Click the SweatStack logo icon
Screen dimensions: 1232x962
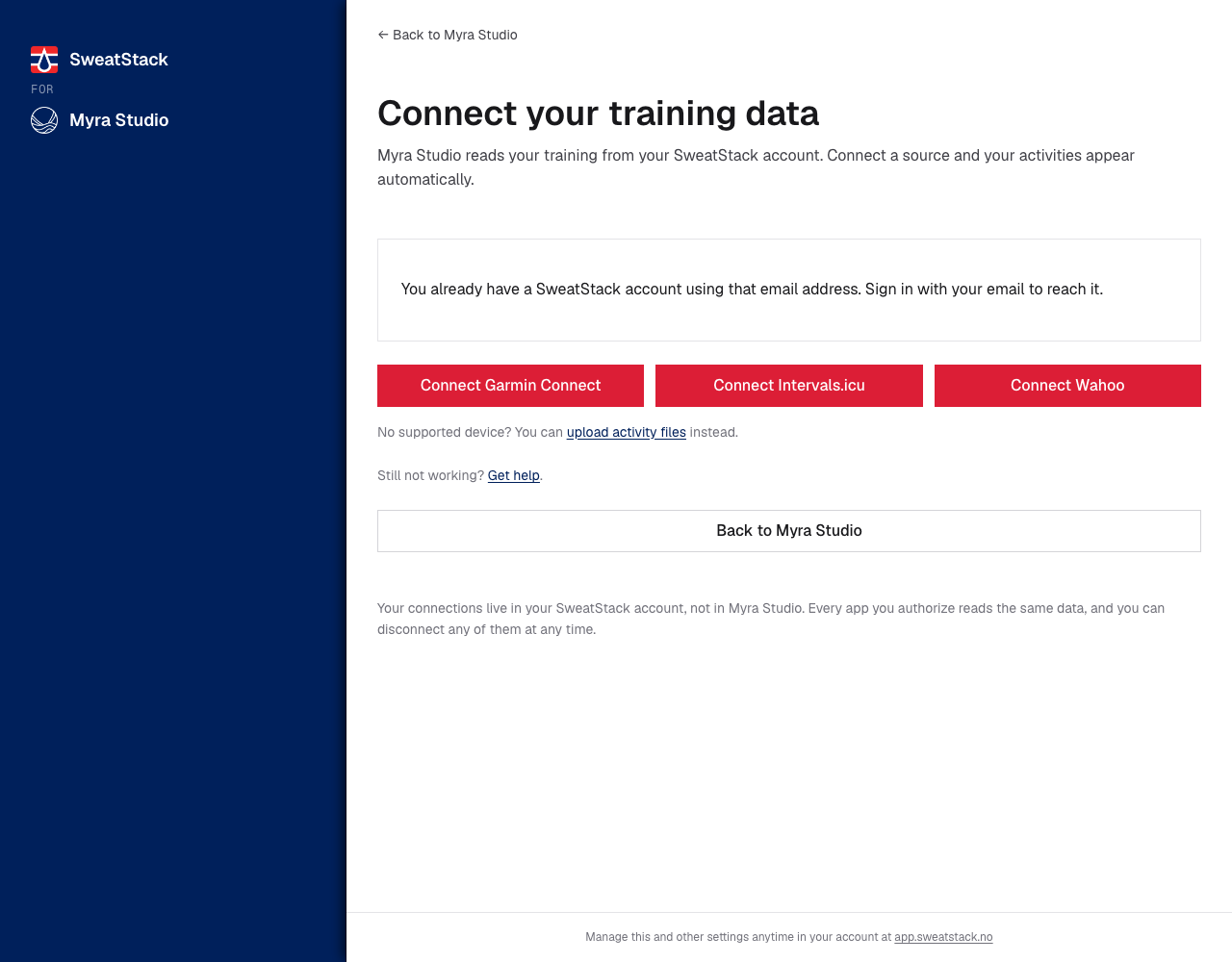(x=44, y=60)
